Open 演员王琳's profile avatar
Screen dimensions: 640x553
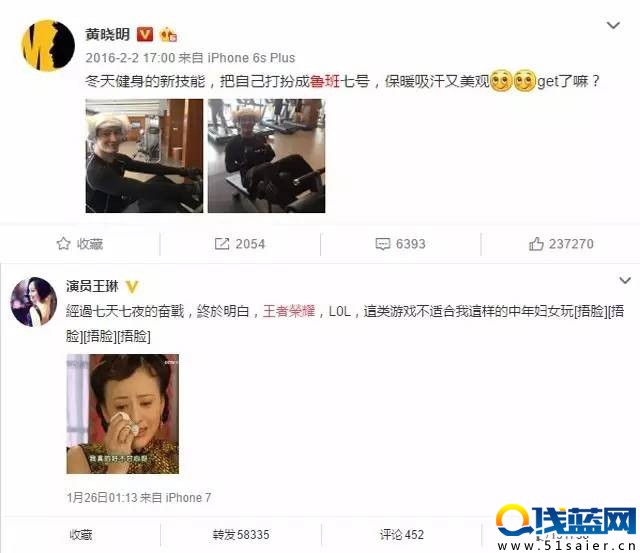pyautogui.click(x=33, y=302)
